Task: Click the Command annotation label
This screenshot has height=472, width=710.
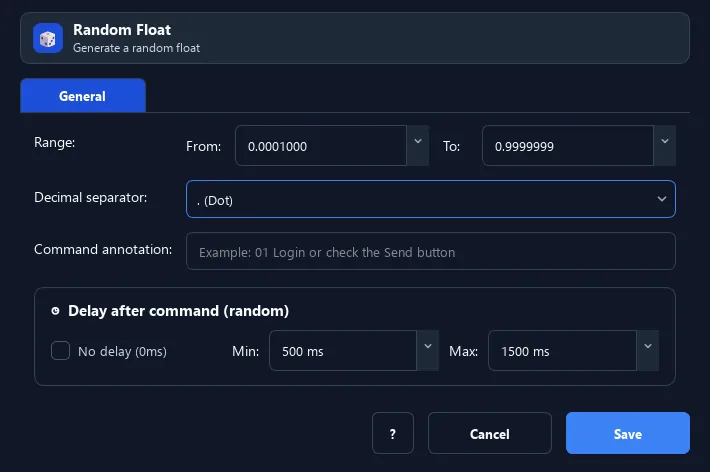Action: click(103, 250)
